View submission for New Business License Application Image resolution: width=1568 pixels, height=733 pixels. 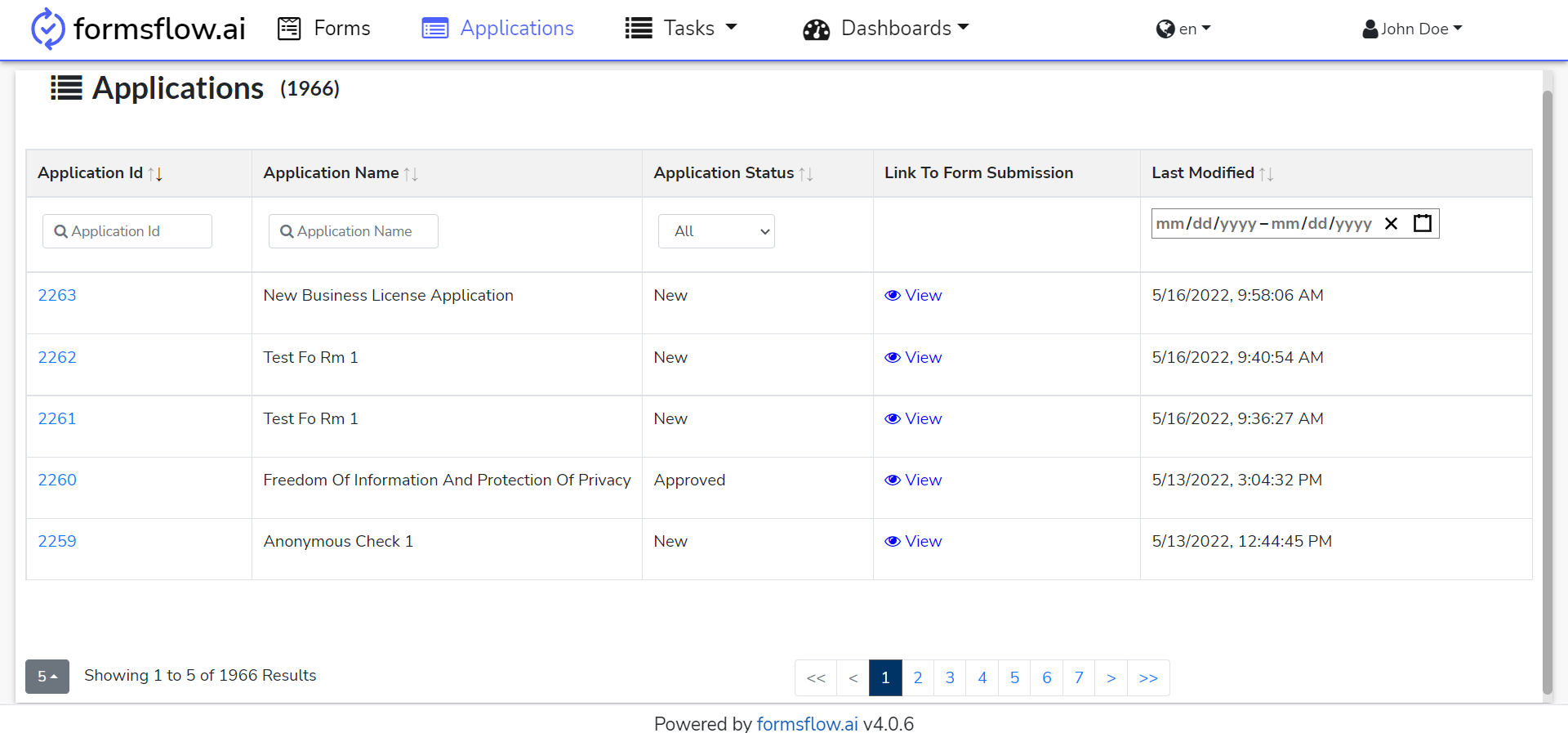(x=913, y=296)
